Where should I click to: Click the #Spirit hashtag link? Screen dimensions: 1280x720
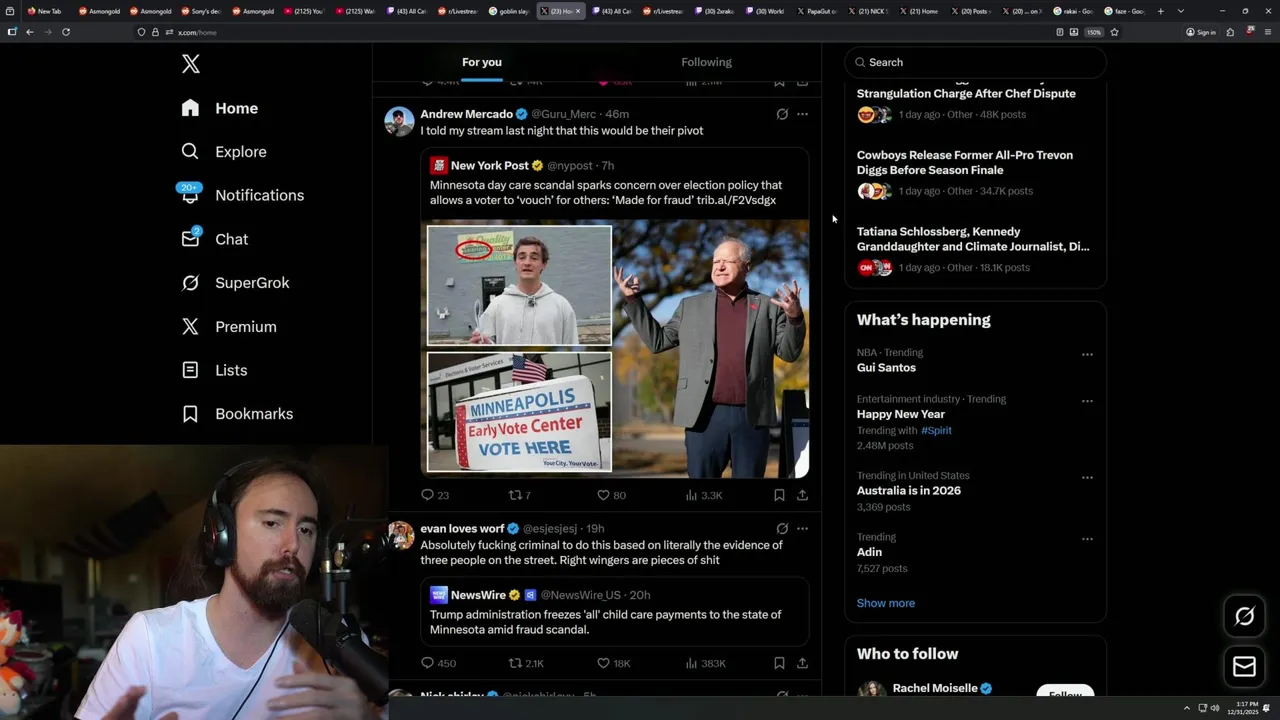tap(937, 430)
